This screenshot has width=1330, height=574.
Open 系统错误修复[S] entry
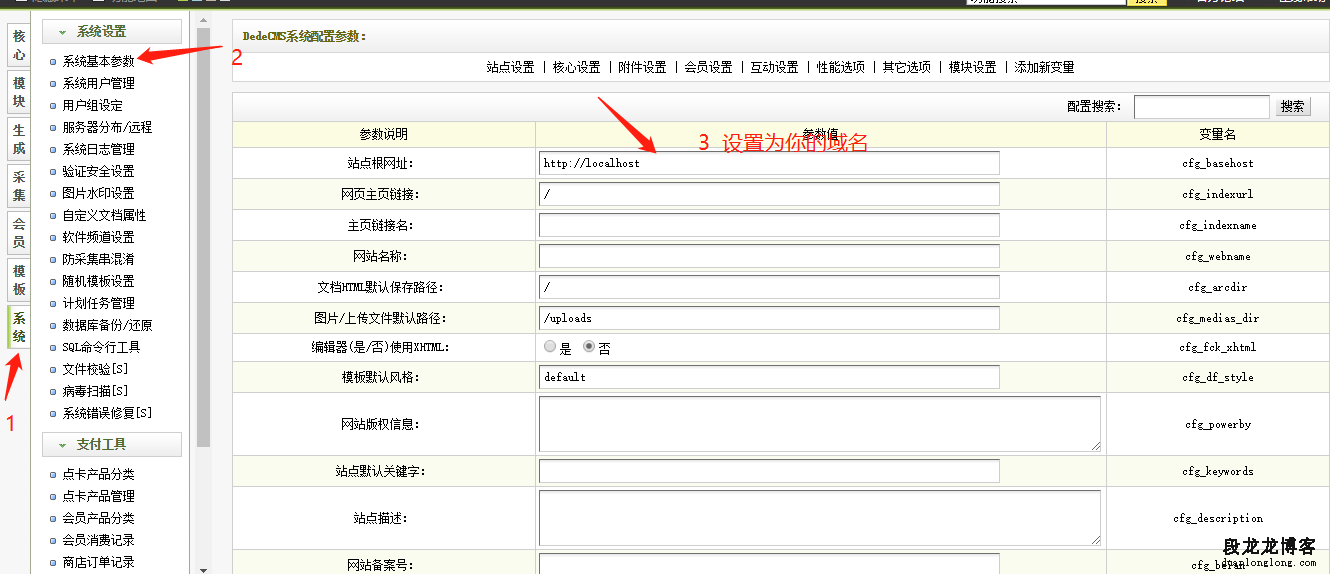[x=107, y=413]
